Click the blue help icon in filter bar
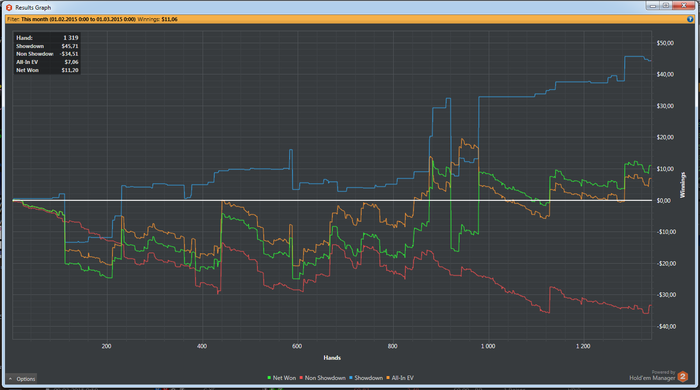Image resolution: width=700 pixels, height=390 pixels. [x=690, y=19]
